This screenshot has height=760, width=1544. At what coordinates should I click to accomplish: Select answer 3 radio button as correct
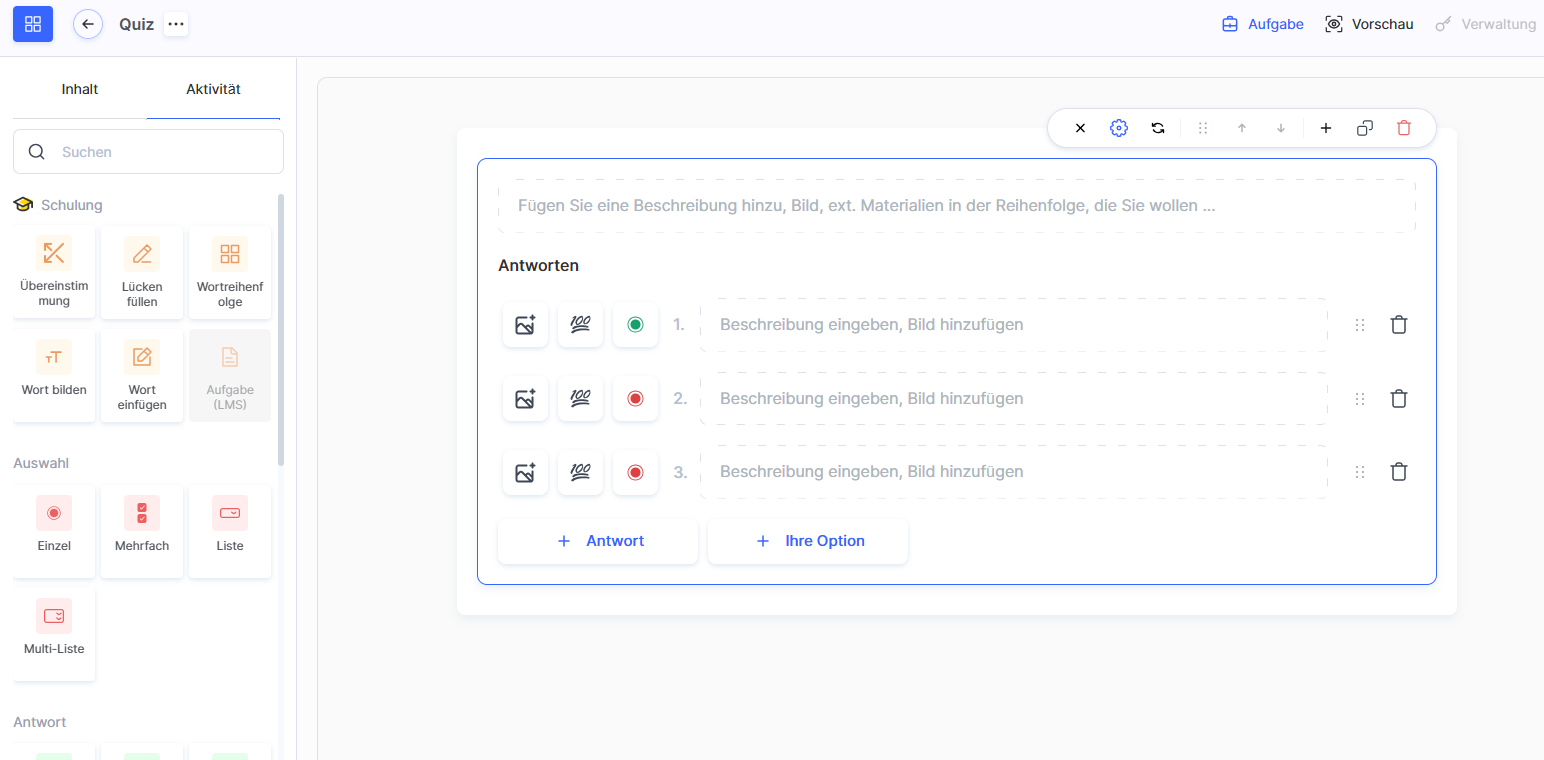point(635,472)
